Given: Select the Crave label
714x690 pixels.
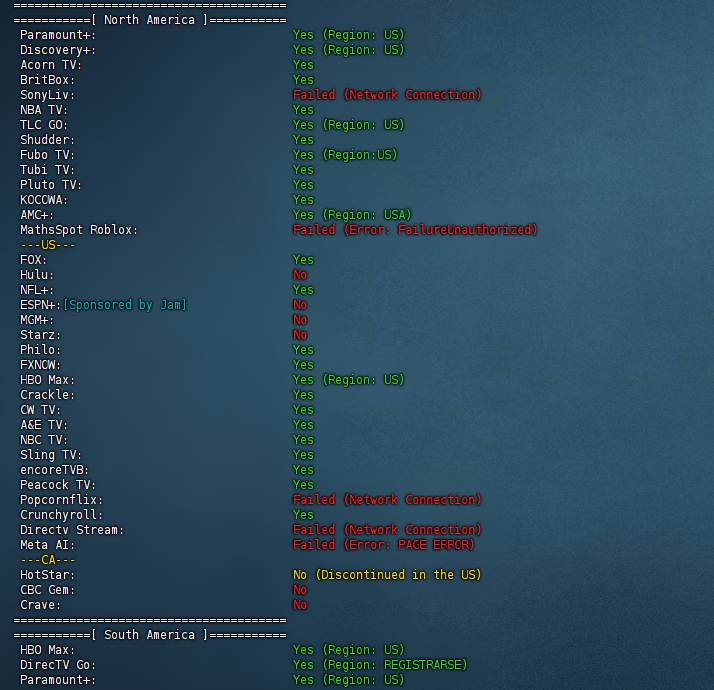Looking at the screenshot, I should click(40, 605).
